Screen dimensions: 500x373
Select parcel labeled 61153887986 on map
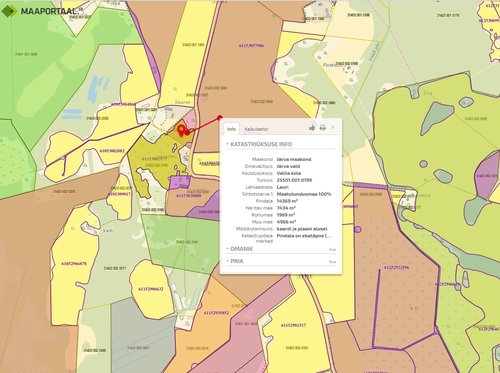pyautogui.click(x=251, y=45)
